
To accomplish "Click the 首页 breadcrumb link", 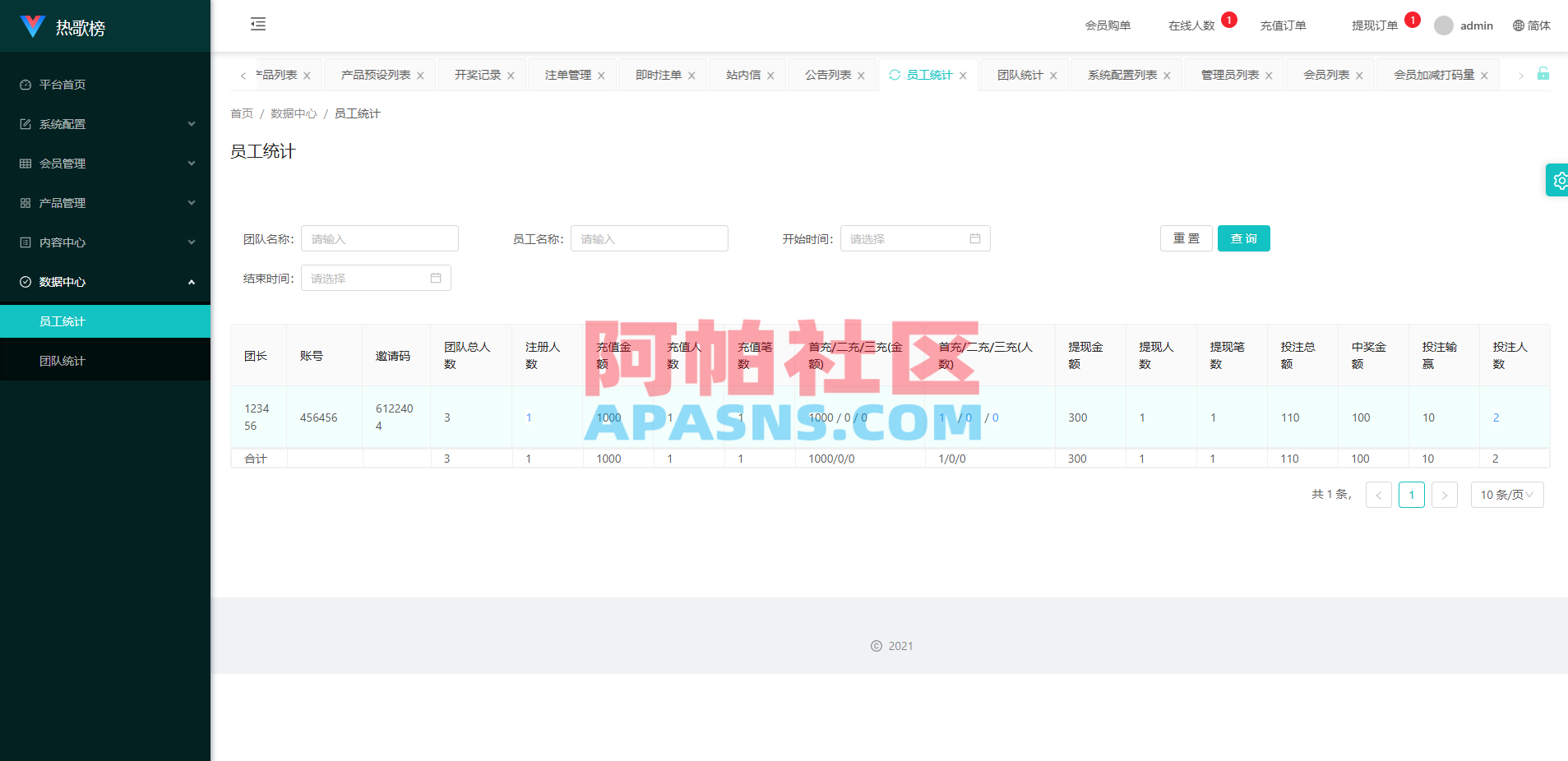I will [x=242, y=113].
